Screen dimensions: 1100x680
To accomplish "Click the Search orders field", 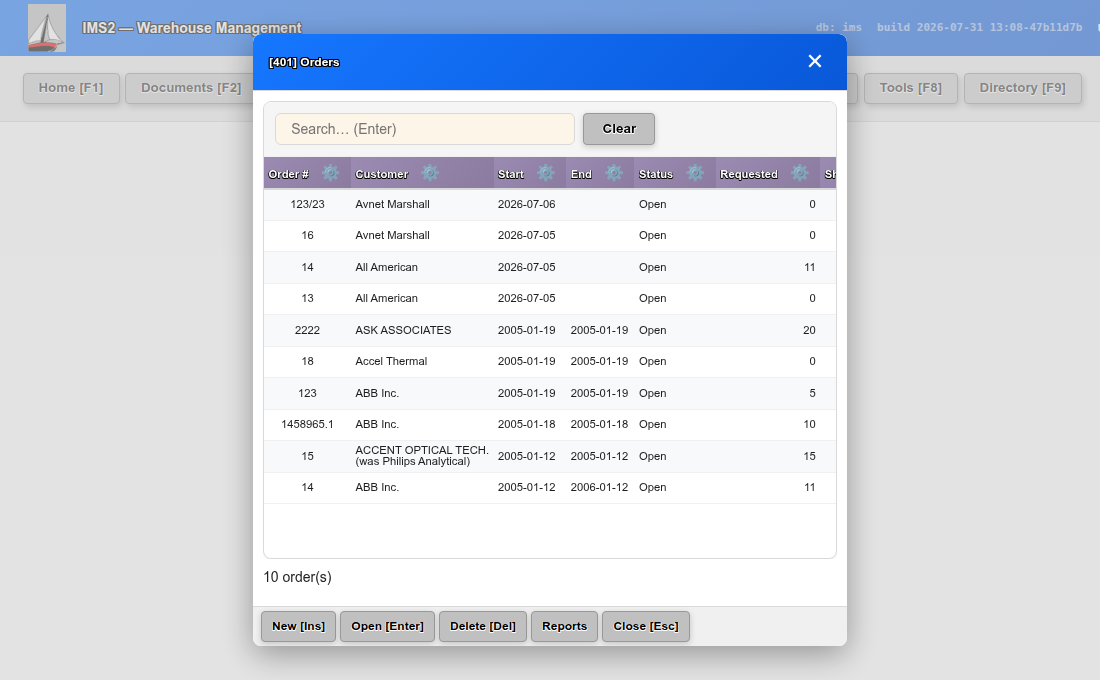I will point(424,129).
